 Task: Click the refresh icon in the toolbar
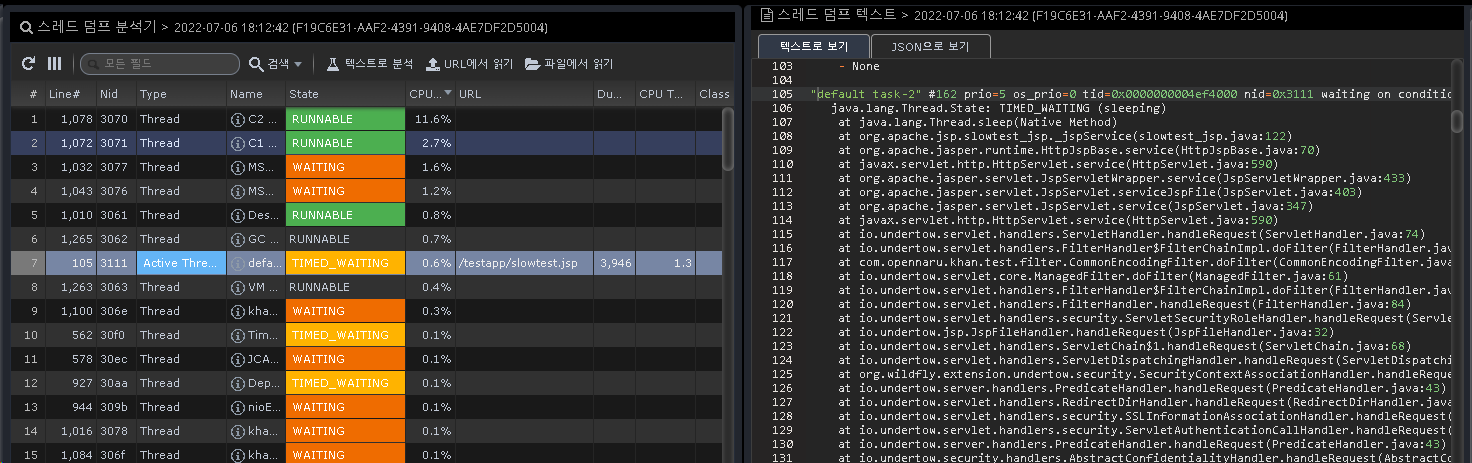tap(28, 64)
